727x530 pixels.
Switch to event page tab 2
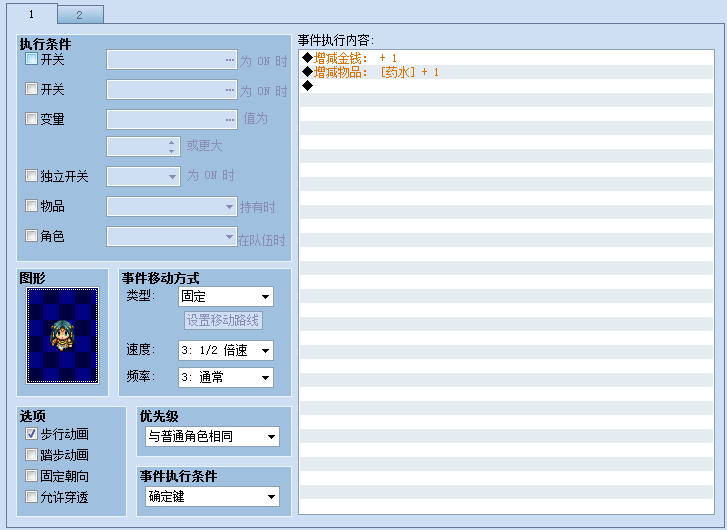pyautogui.click(x=80, y=15)
